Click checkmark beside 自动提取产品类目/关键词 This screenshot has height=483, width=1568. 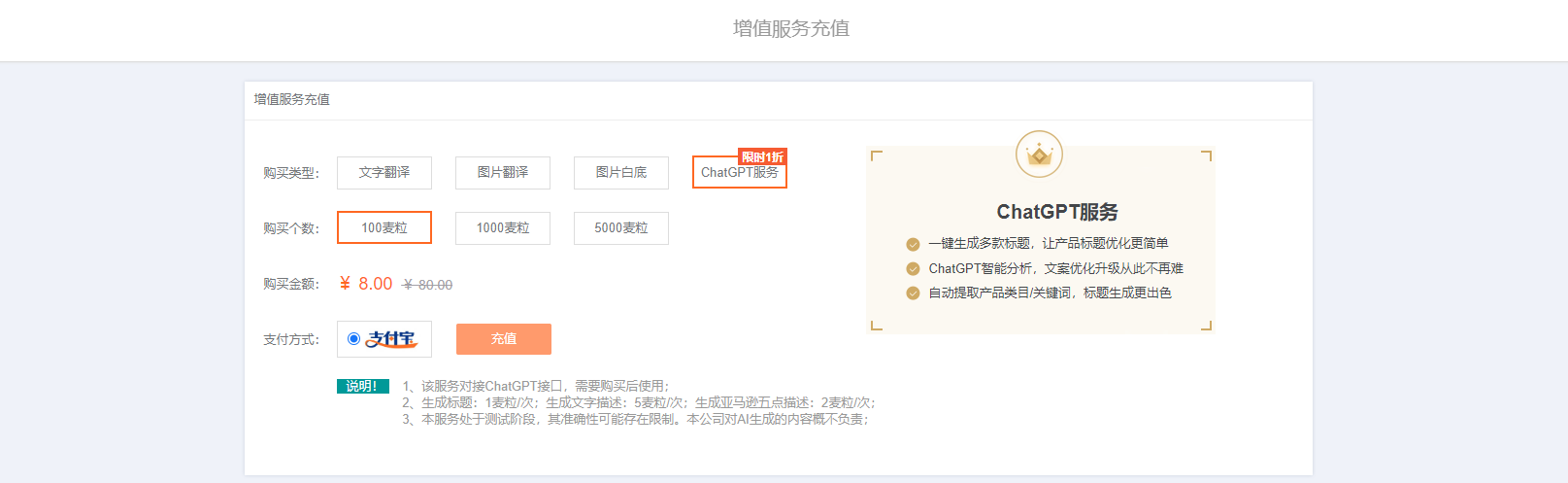coord(913,293)
